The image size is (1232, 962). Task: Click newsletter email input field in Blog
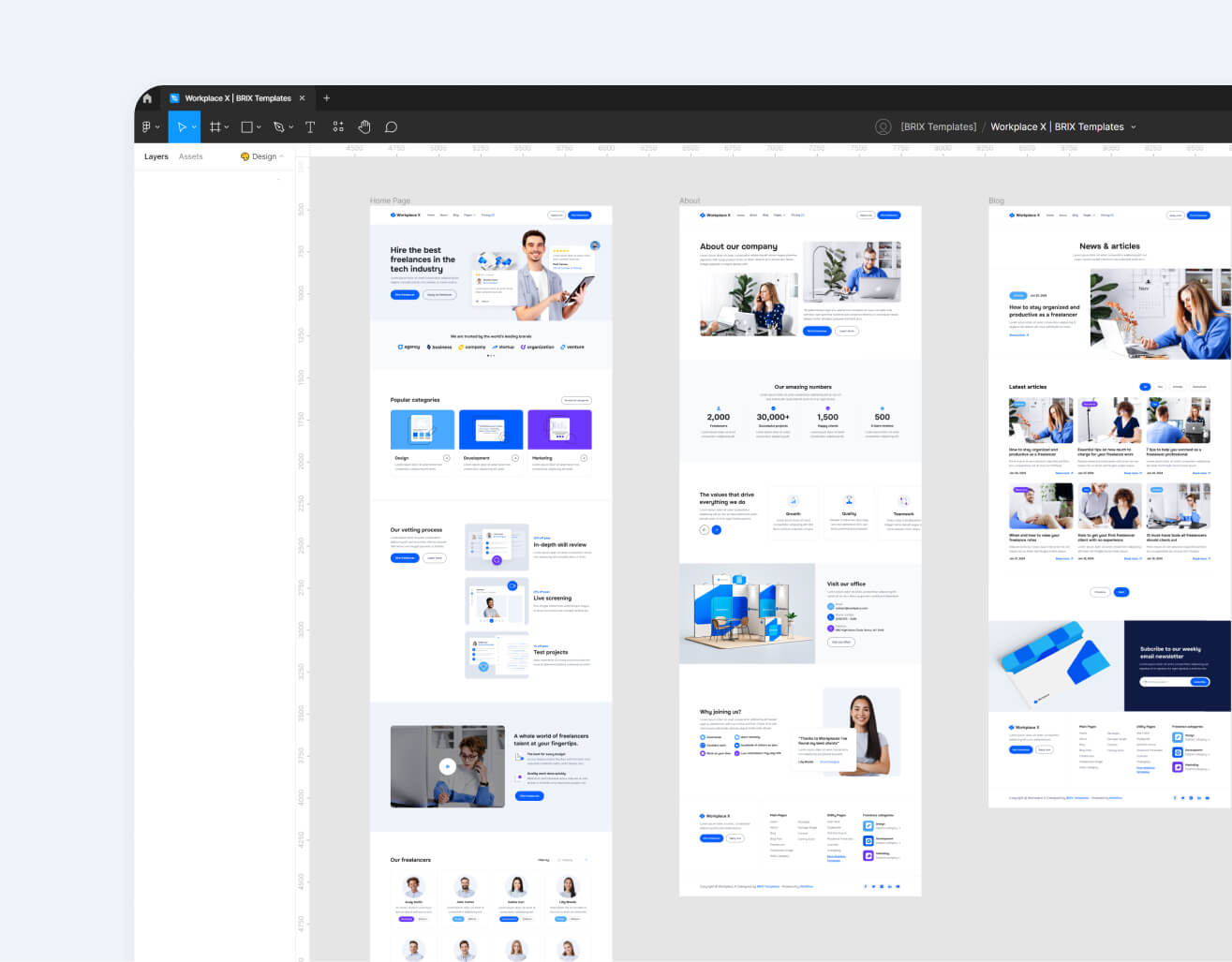(1165, 682)
